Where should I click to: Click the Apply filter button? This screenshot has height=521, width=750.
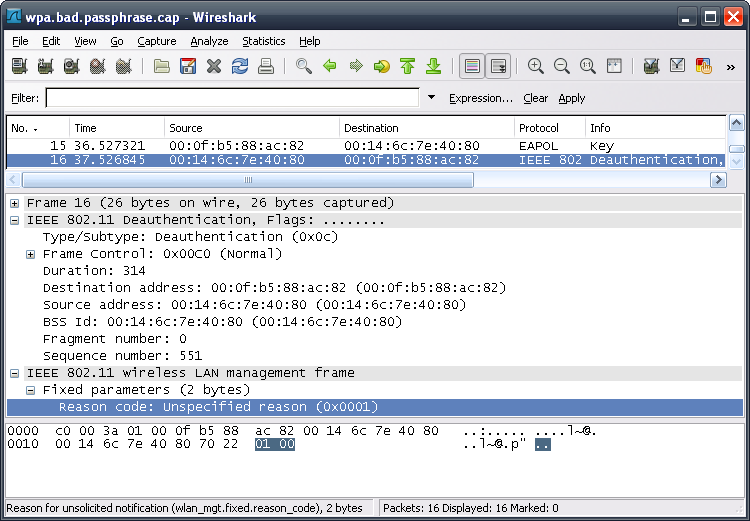[572, 98]
